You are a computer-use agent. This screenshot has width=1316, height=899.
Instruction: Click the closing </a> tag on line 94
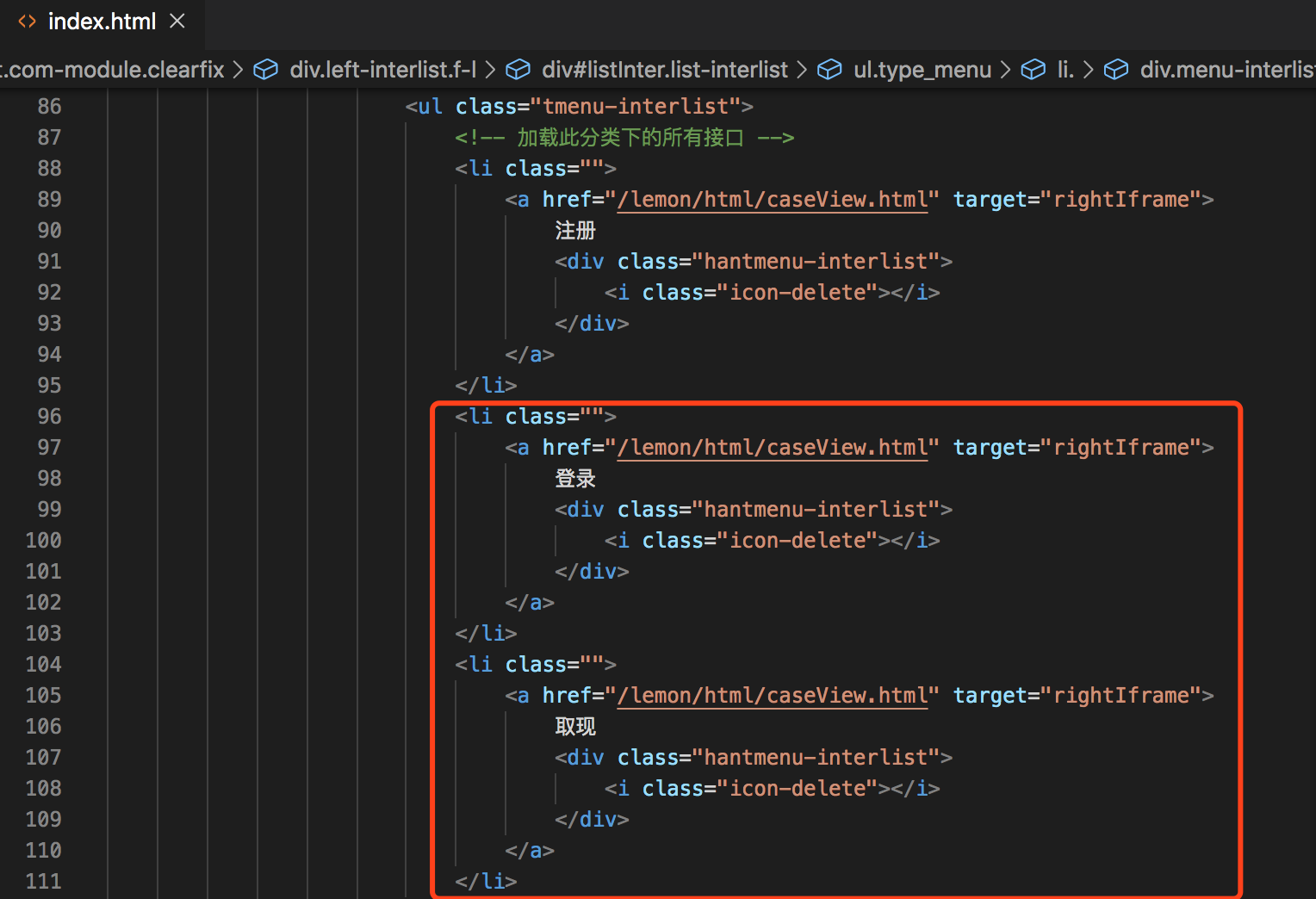pos(530,355)
